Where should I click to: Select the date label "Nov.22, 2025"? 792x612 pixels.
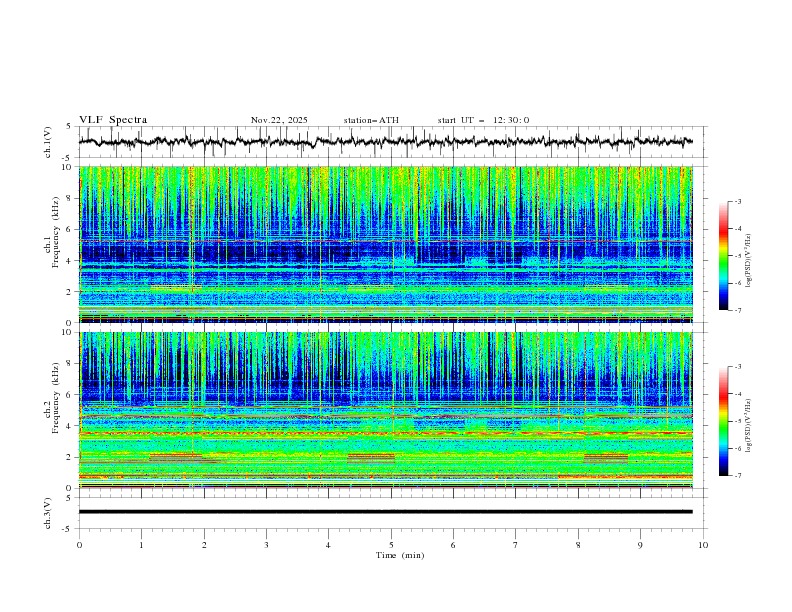pos(279,120)
